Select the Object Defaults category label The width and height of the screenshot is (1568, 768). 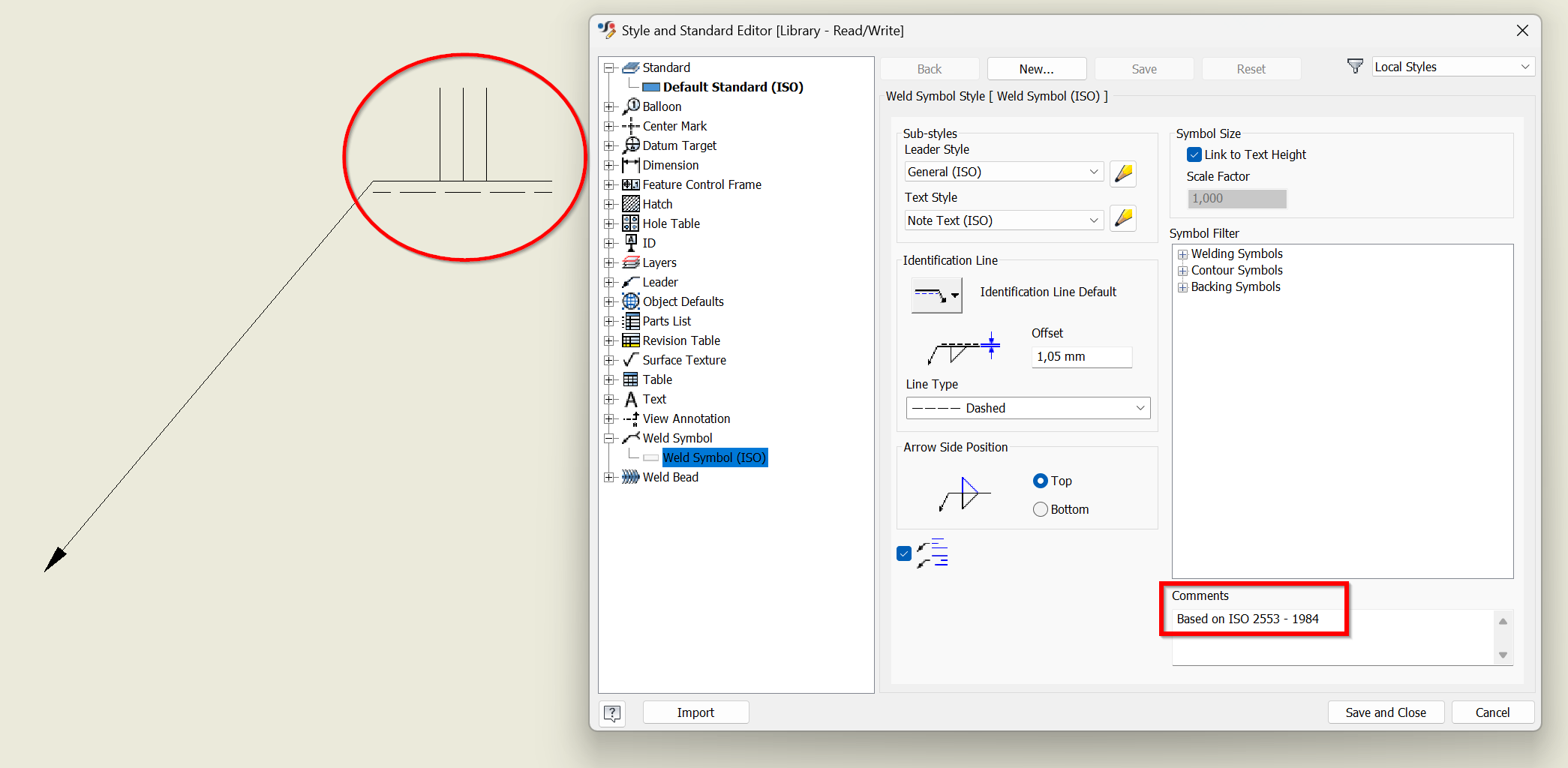click(683, 301)
